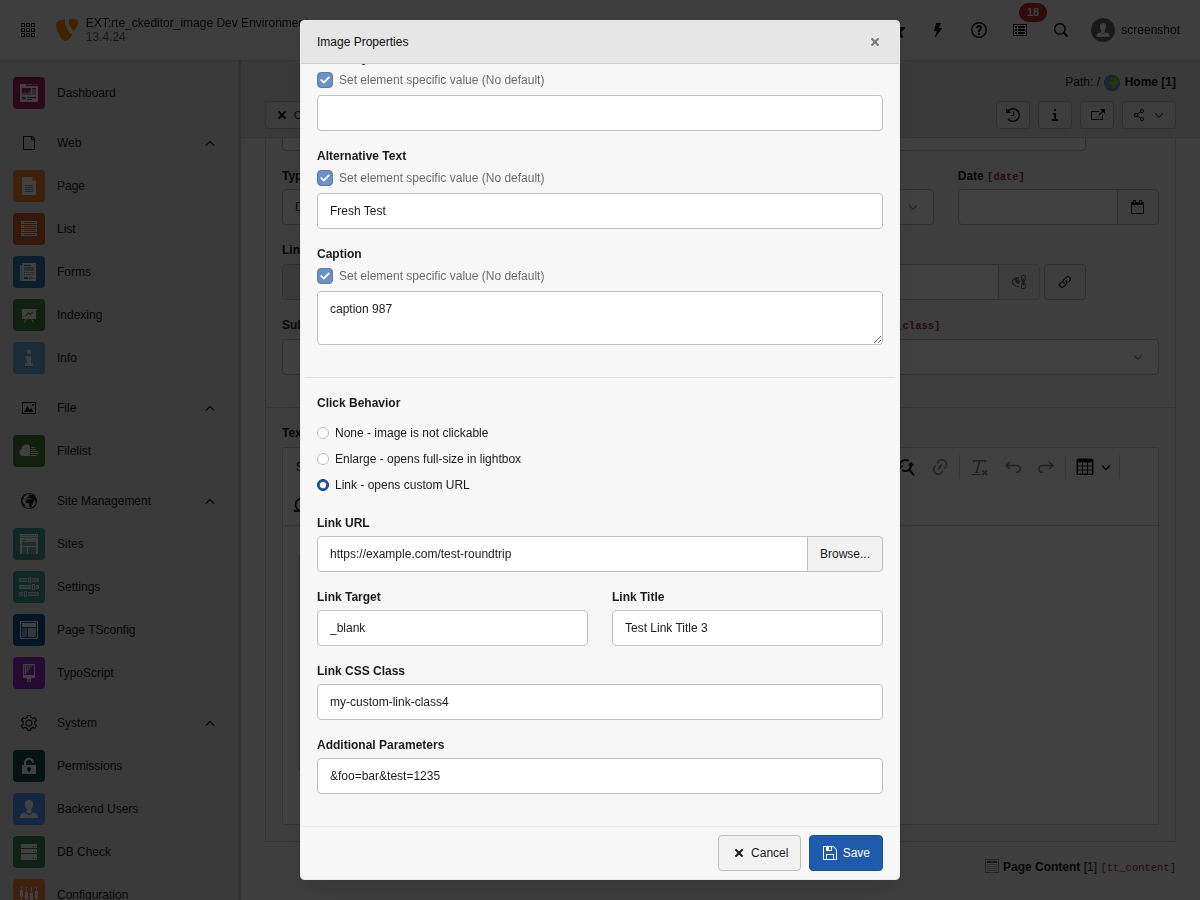Select Enlarge - opens full-size in lightbox
1200x900 pixels.
(x=323, y=459)
